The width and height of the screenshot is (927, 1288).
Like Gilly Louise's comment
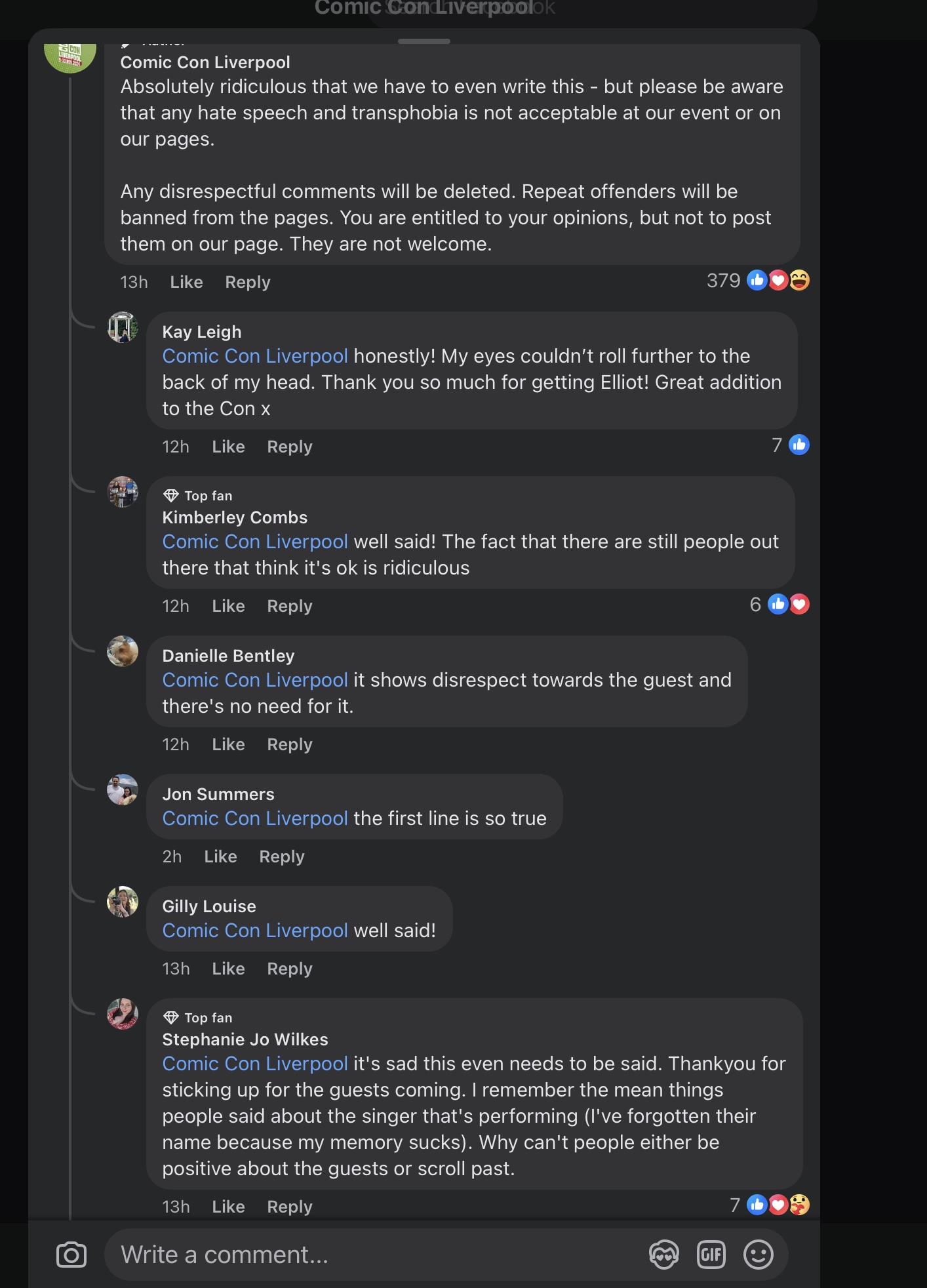(x=228, y=969)
